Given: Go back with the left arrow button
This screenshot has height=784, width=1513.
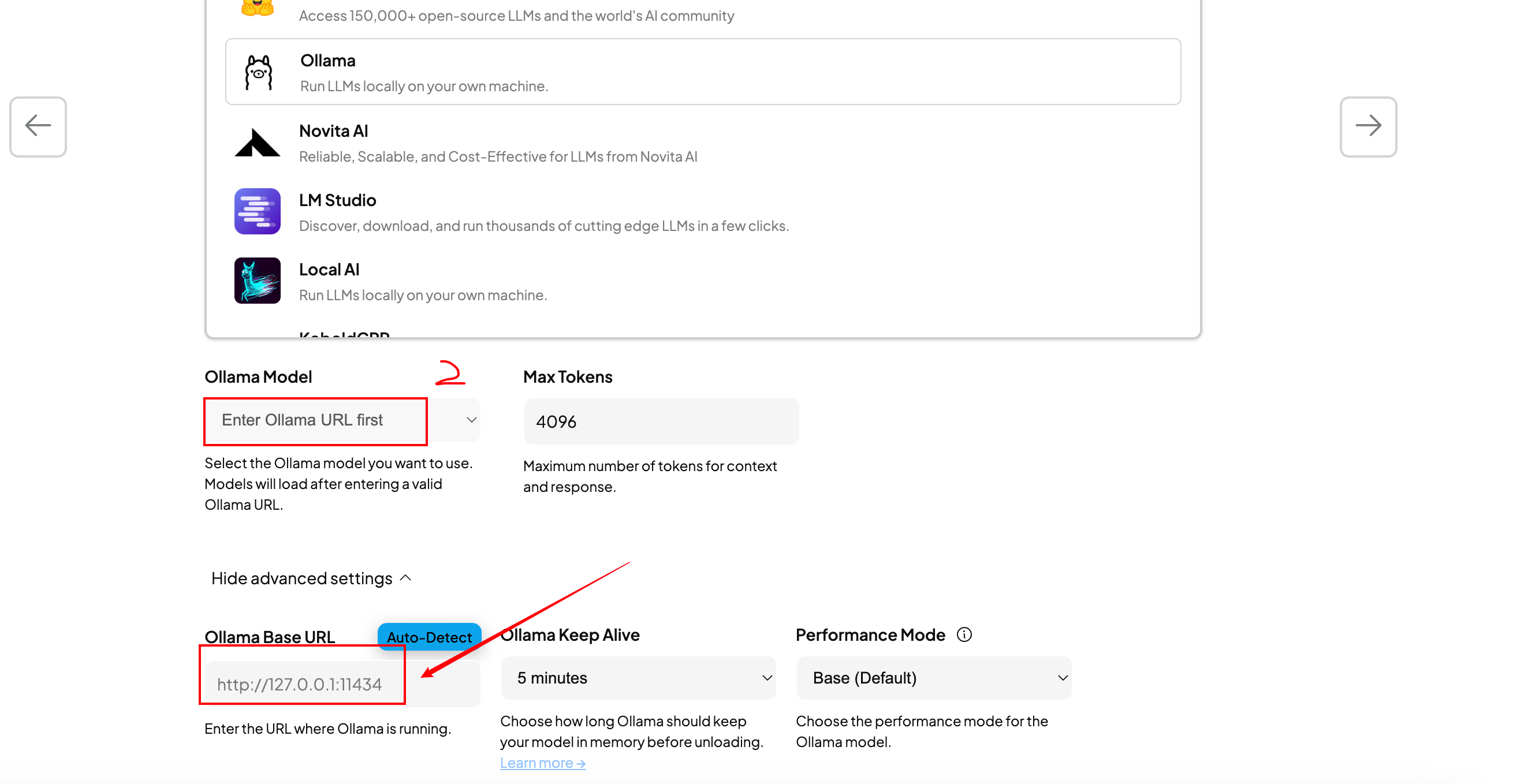Looking at the screenshot, I should [x=38, y=126].
